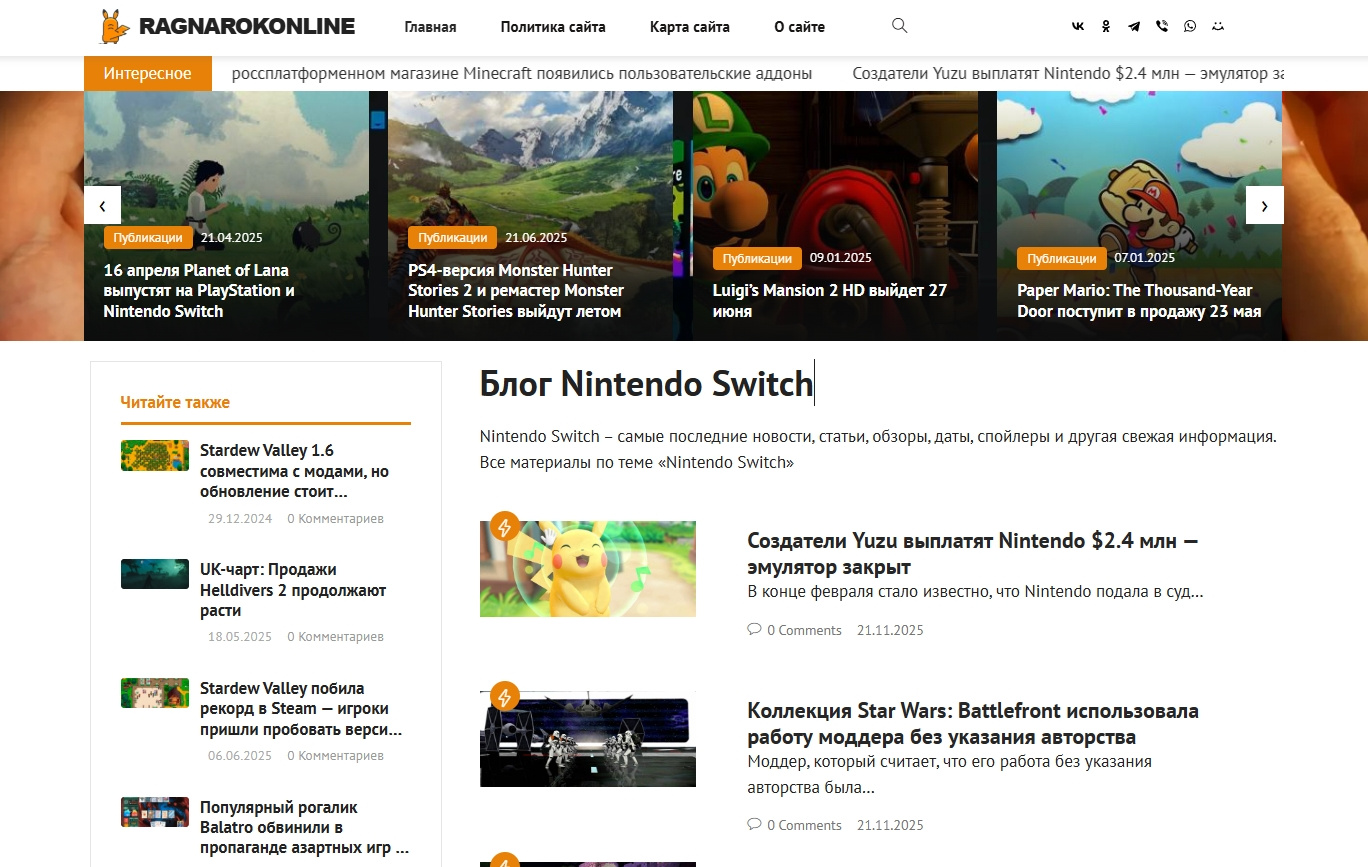The image size is (1368, 867).
Task: Click the orange fox logo icon
Action: (x=115, y=27)
